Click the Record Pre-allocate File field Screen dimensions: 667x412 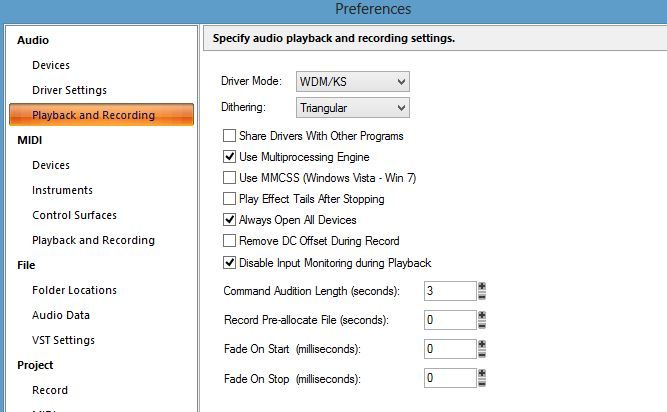448,320
